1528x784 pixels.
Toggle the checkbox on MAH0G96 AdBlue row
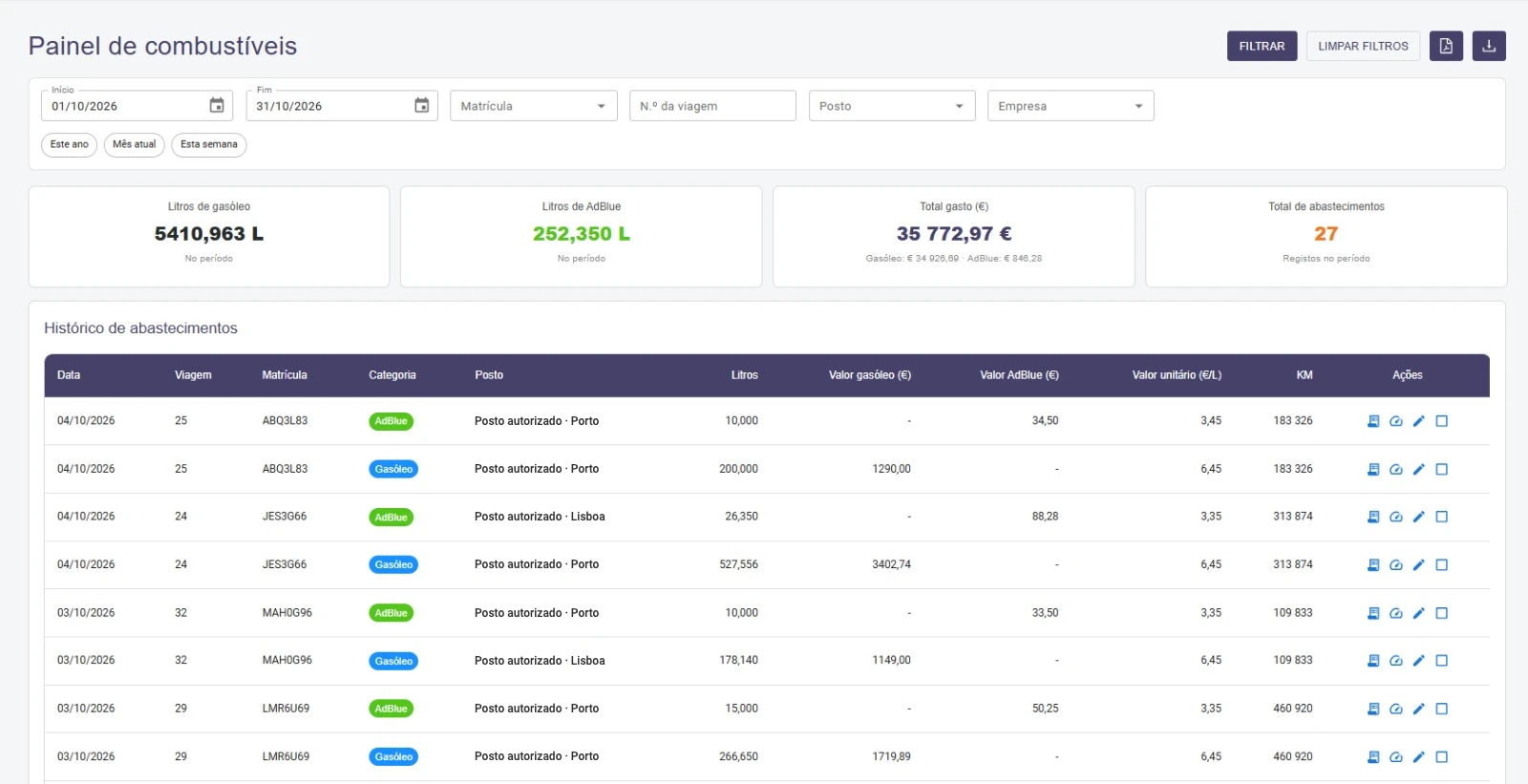[1442, 613]
